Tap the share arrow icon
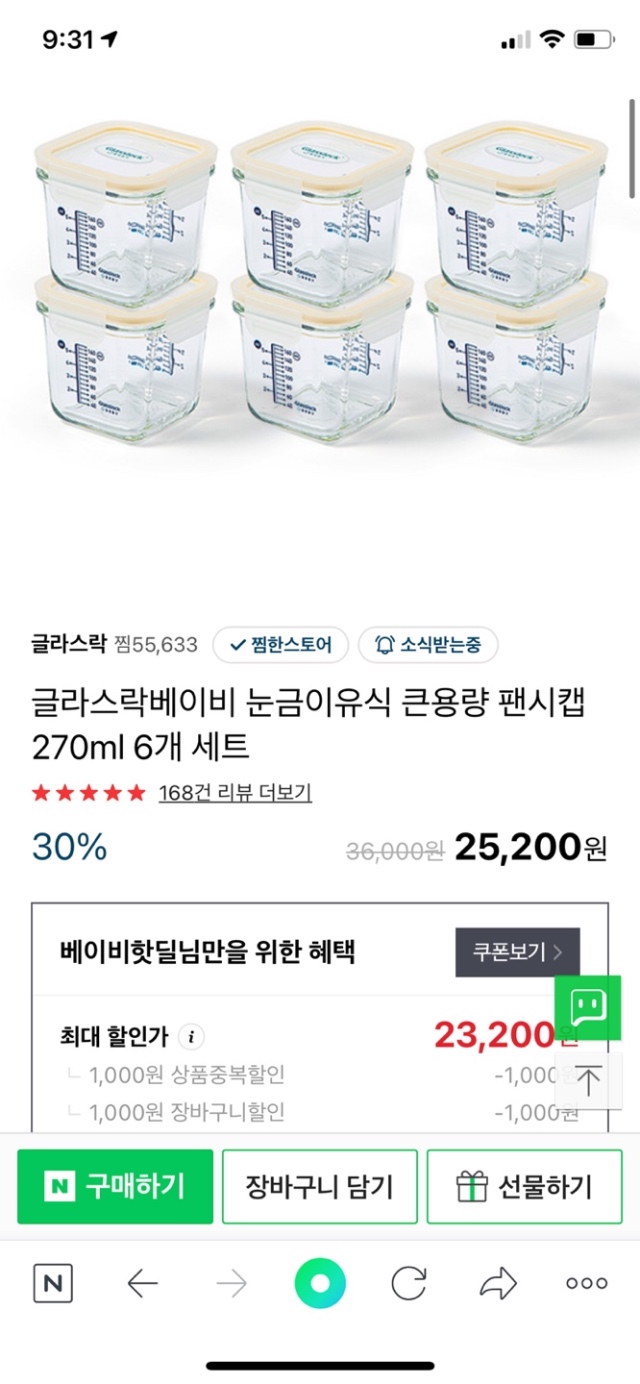Viewport: 640px width, 1384px height. click(498, 1283)
